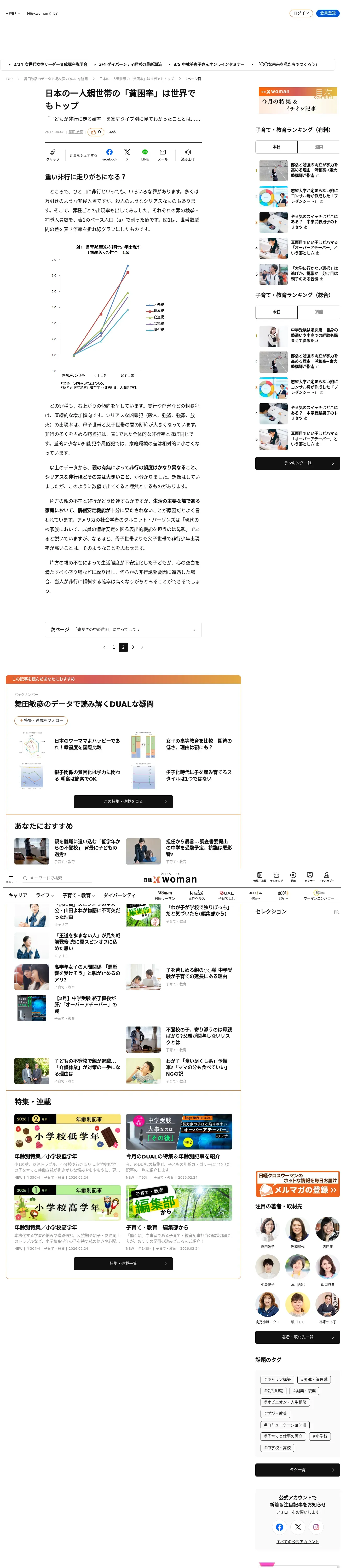Open ウーマンエンパワー brand link
The width and height of the screenshot is (346, 1568).
tap(319, 895)
